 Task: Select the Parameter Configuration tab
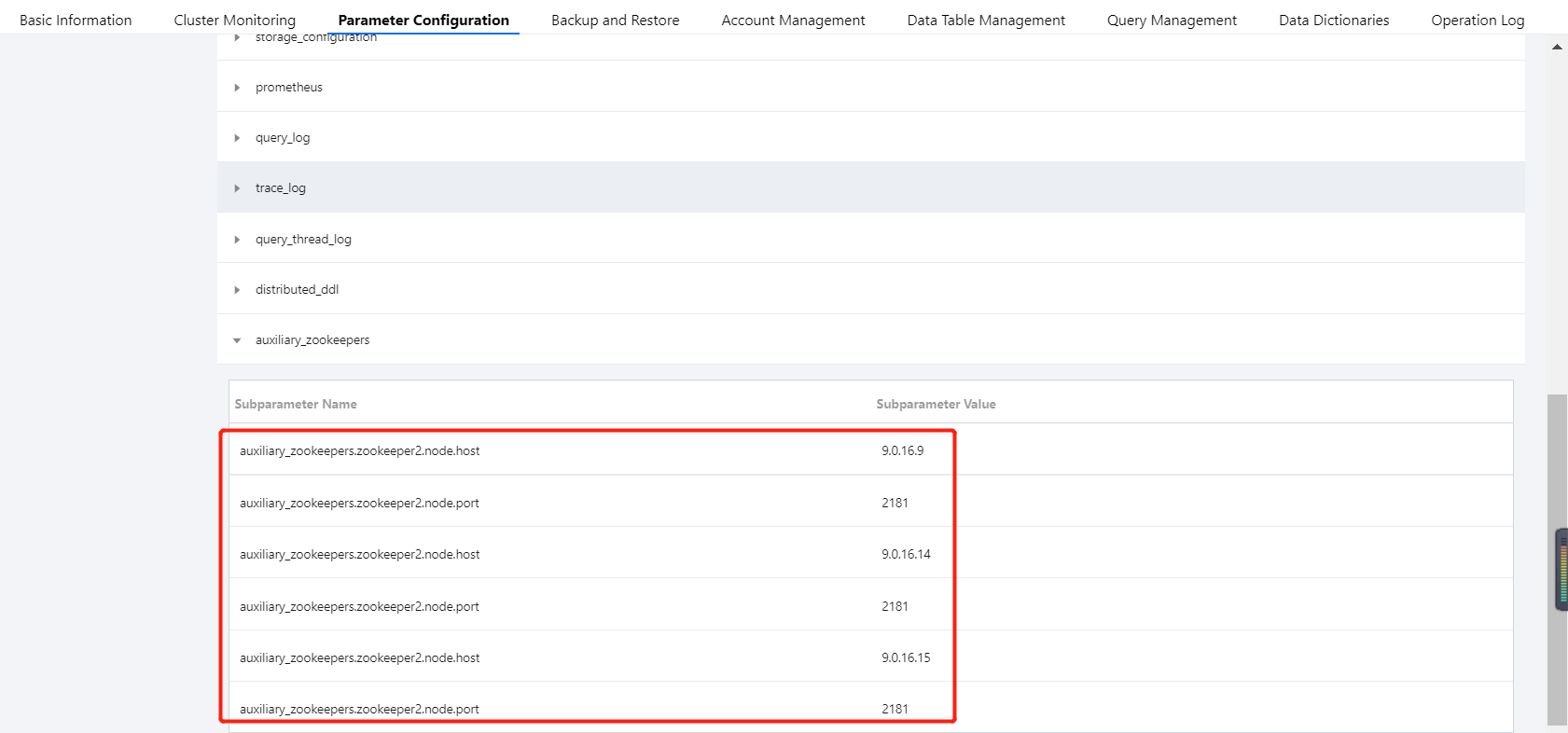(423, 20)
